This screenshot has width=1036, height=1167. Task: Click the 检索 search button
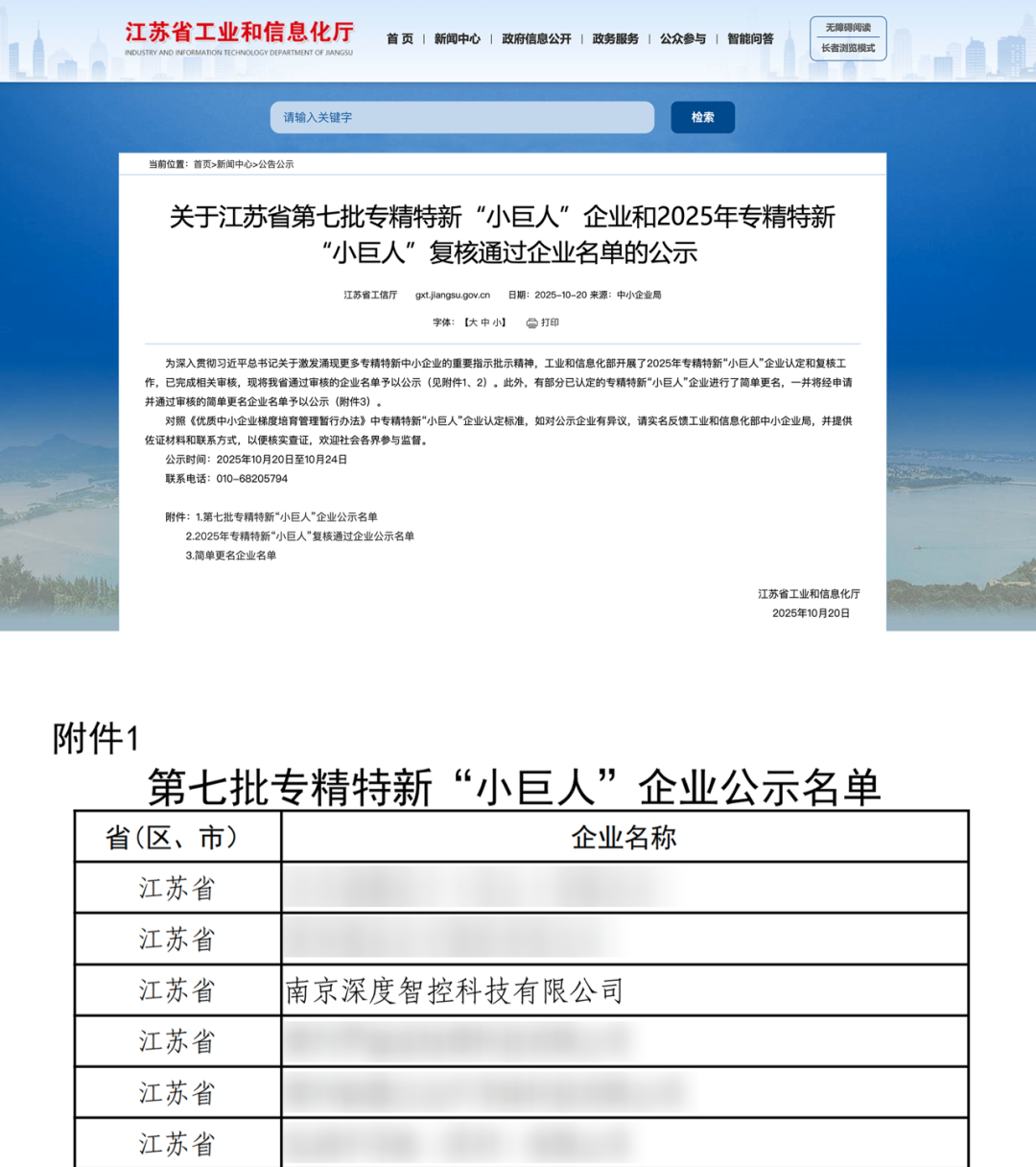point(702,116)
